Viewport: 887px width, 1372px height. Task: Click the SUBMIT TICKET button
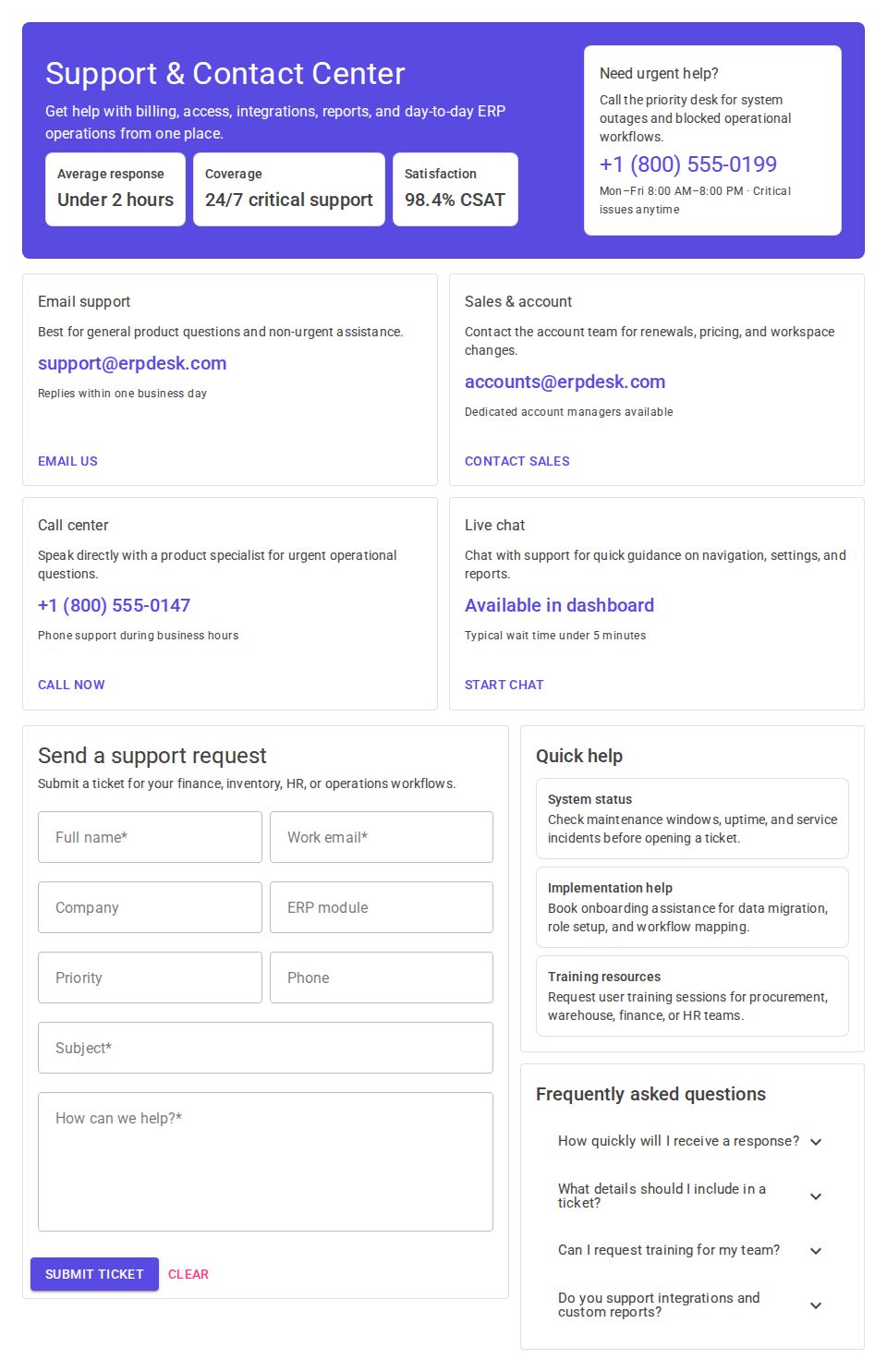(x=93, y=1274)
